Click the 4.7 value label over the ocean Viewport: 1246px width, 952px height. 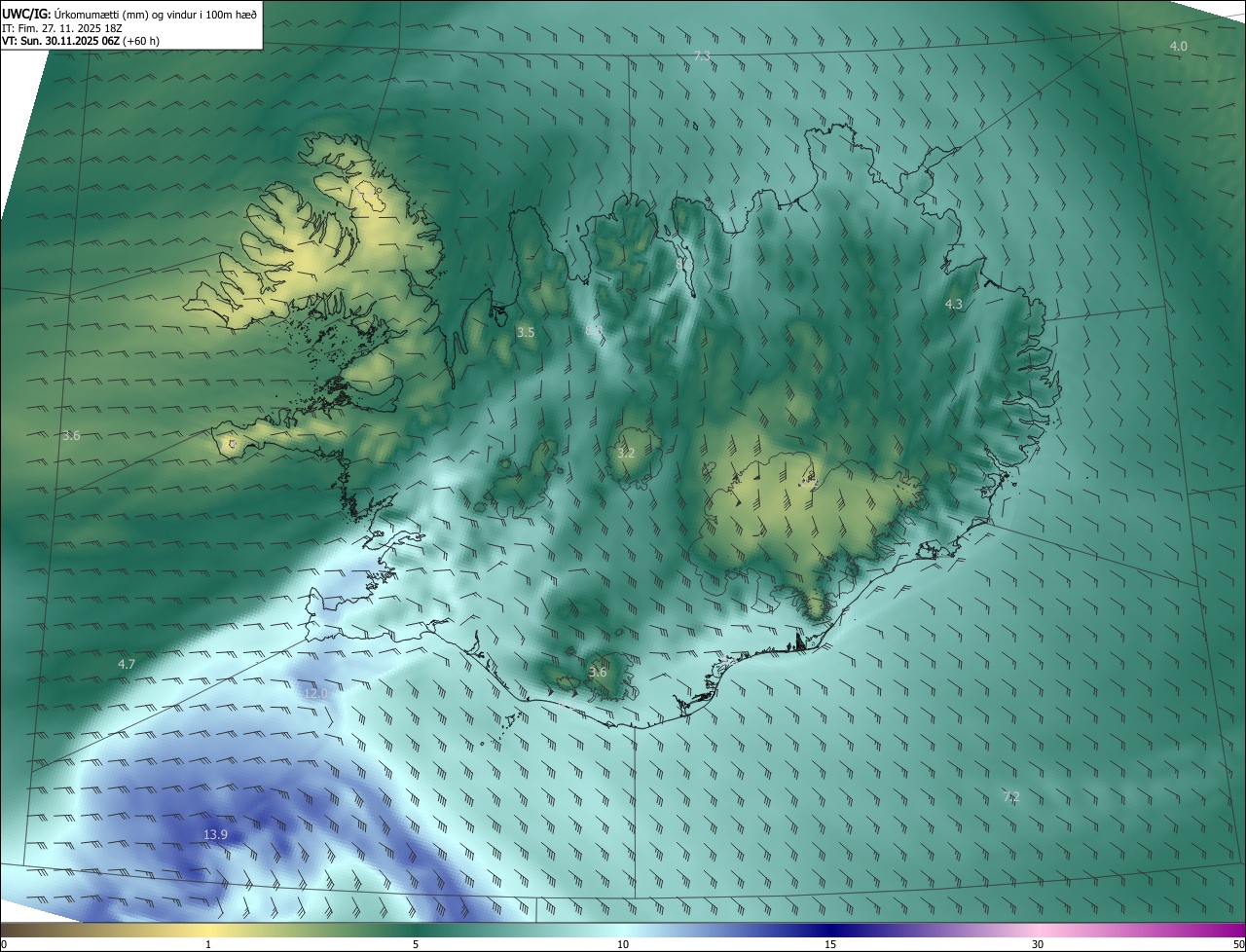coord(127,664)
